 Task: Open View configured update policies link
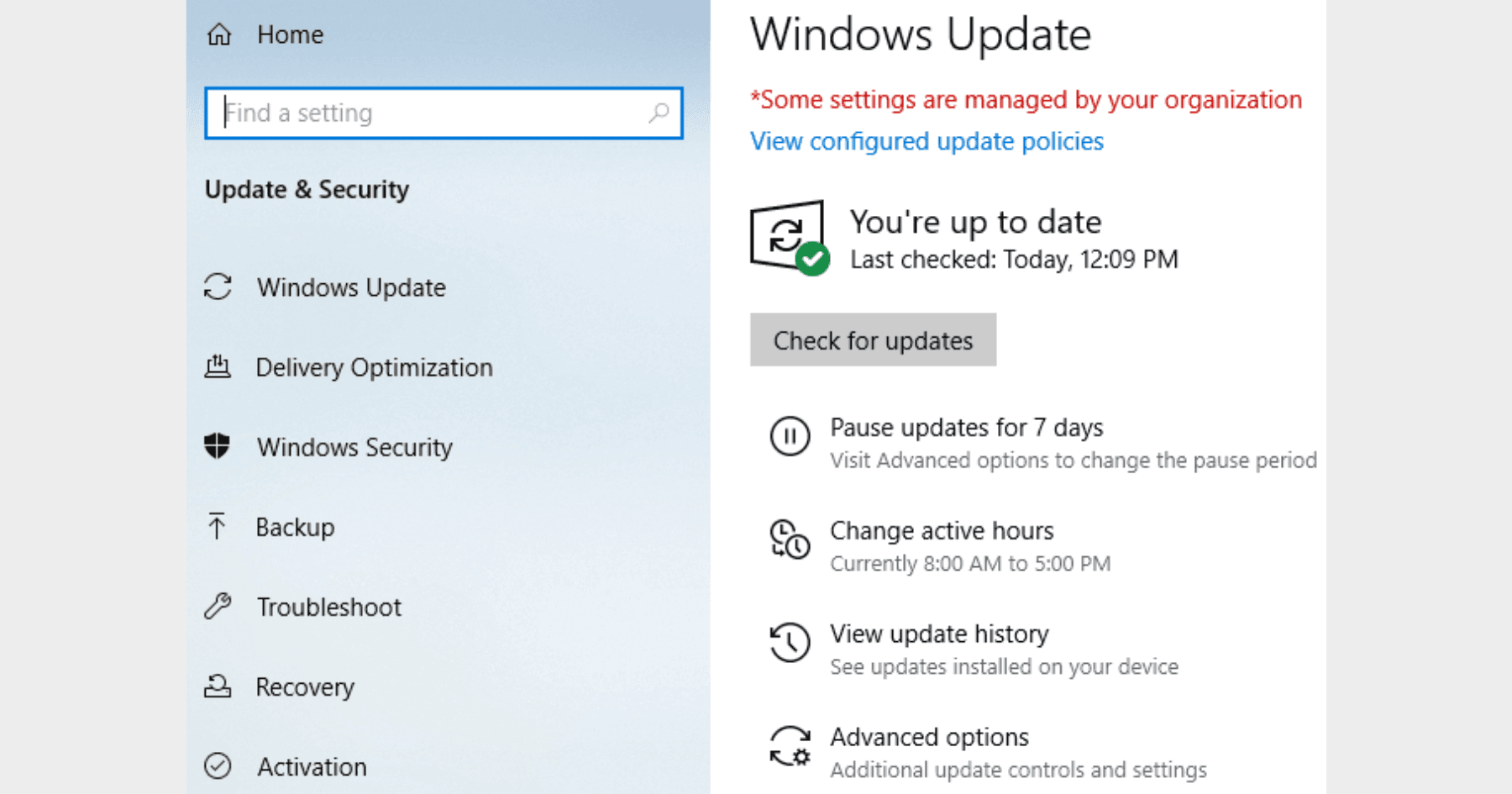click(927, 141)
